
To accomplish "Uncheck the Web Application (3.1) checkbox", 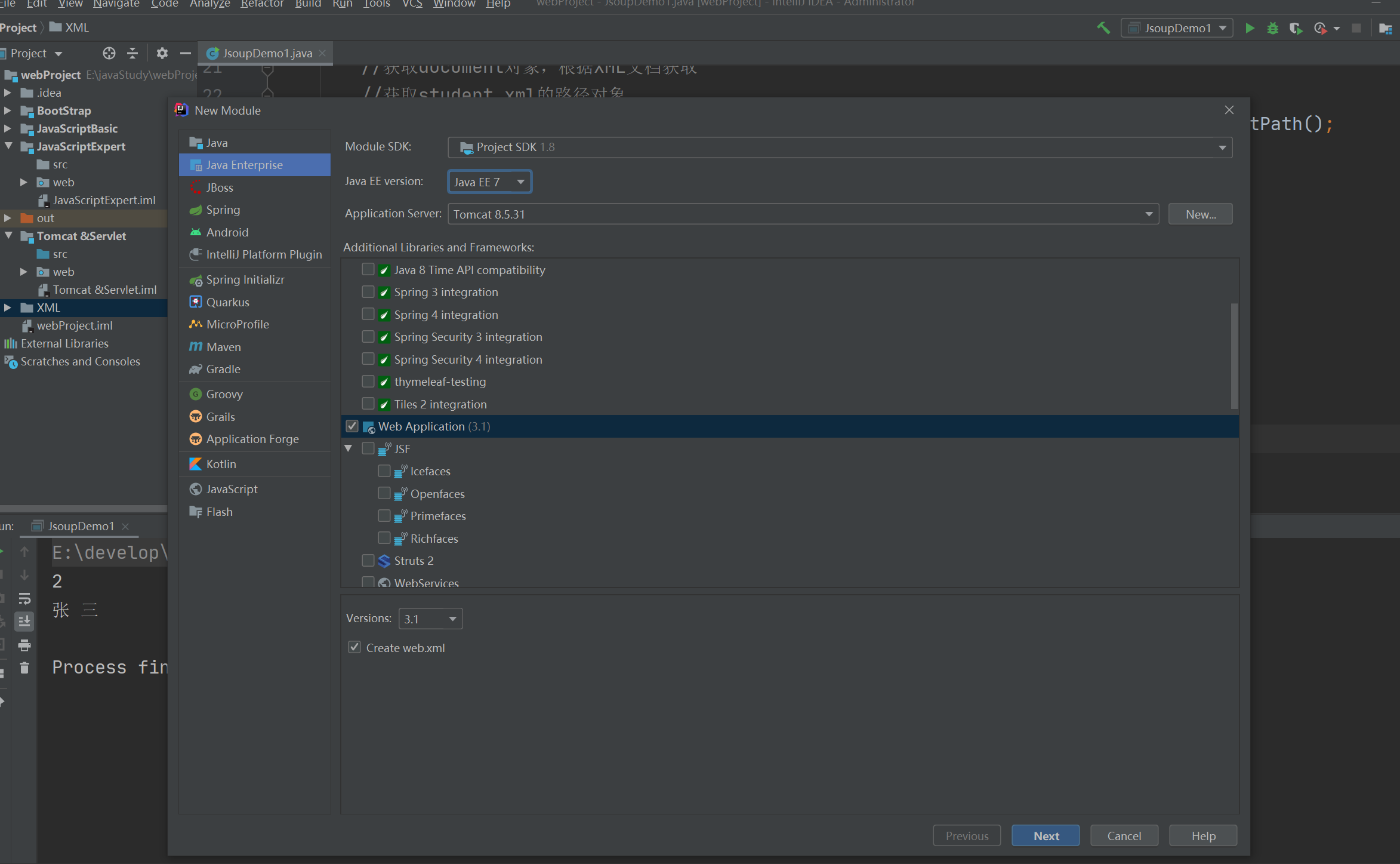I will click(x=352, y=426).
